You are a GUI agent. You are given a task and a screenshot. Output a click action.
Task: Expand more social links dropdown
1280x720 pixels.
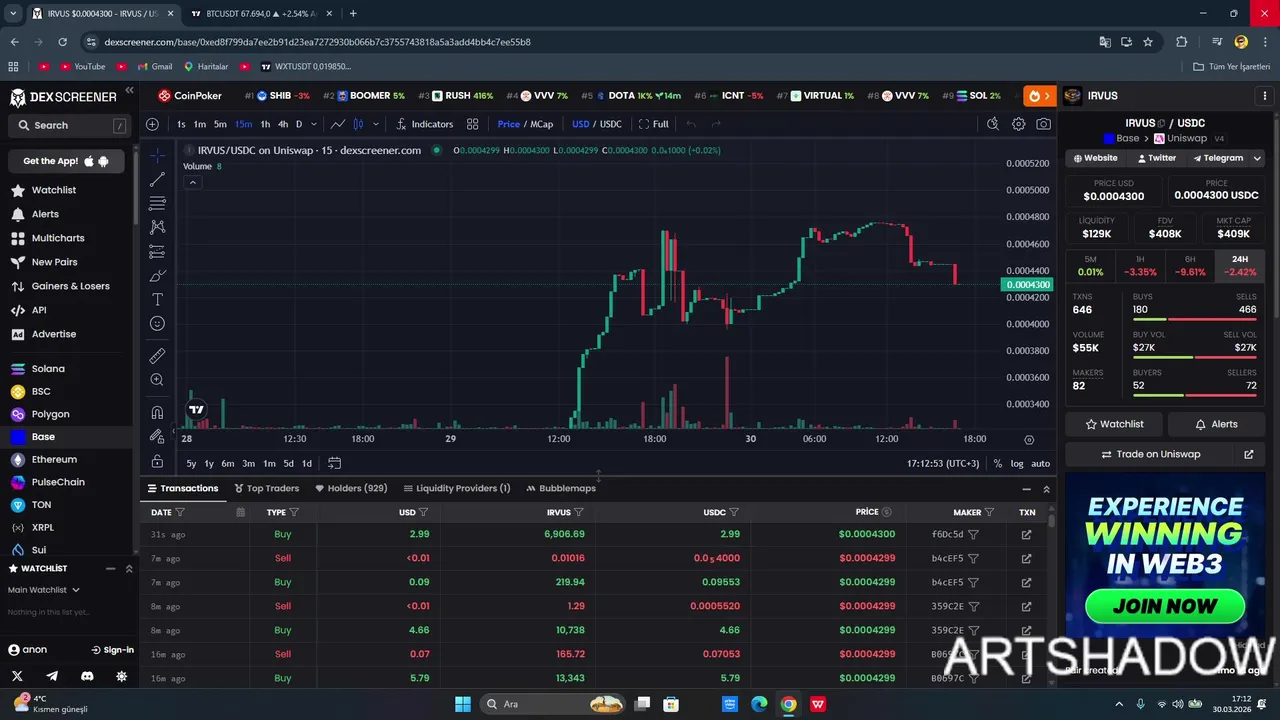(x=1257, y=158)
